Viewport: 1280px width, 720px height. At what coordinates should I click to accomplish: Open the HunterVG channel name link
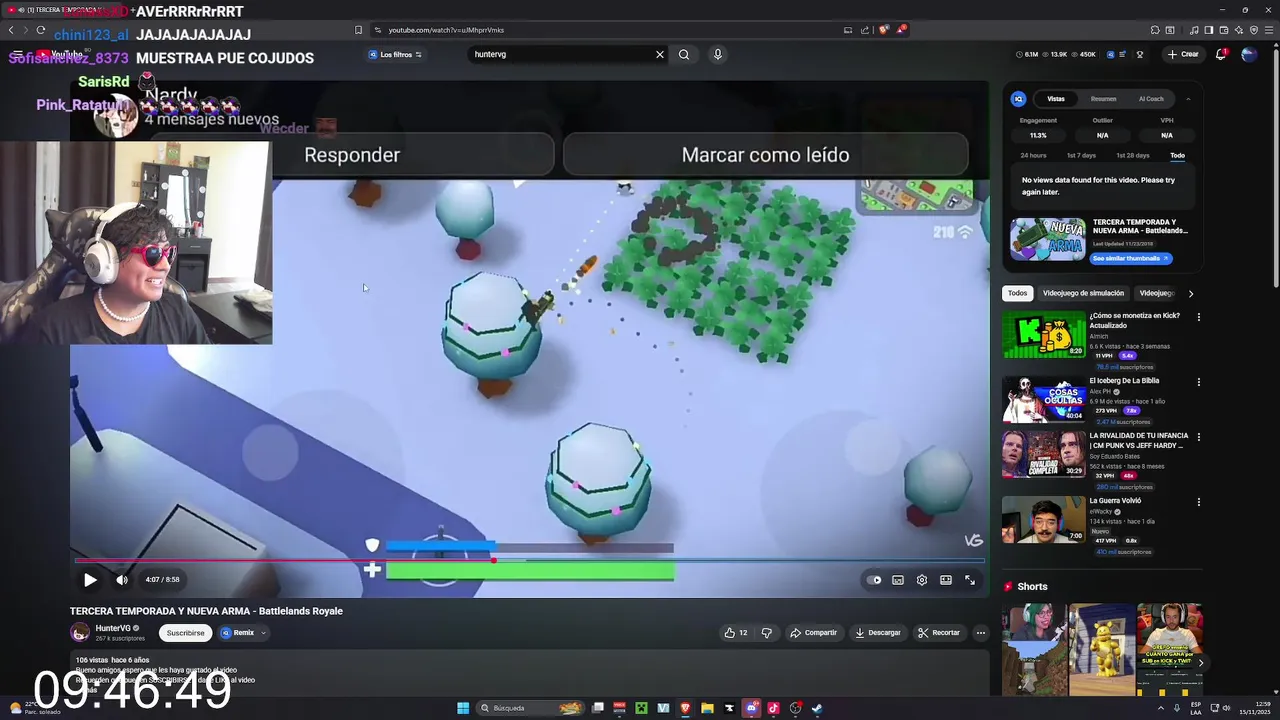pyautogui.click(x=113, y=629)
